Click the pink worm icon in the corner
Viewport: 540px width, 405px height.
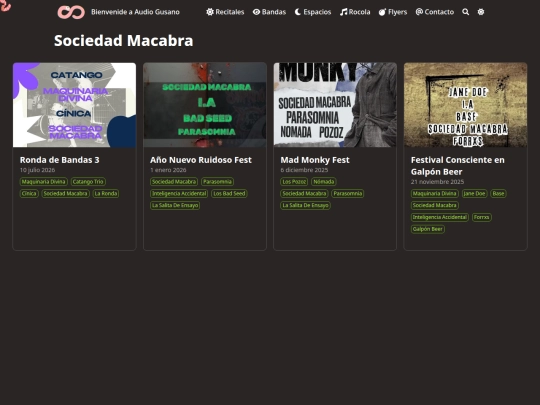pos(5,5)
